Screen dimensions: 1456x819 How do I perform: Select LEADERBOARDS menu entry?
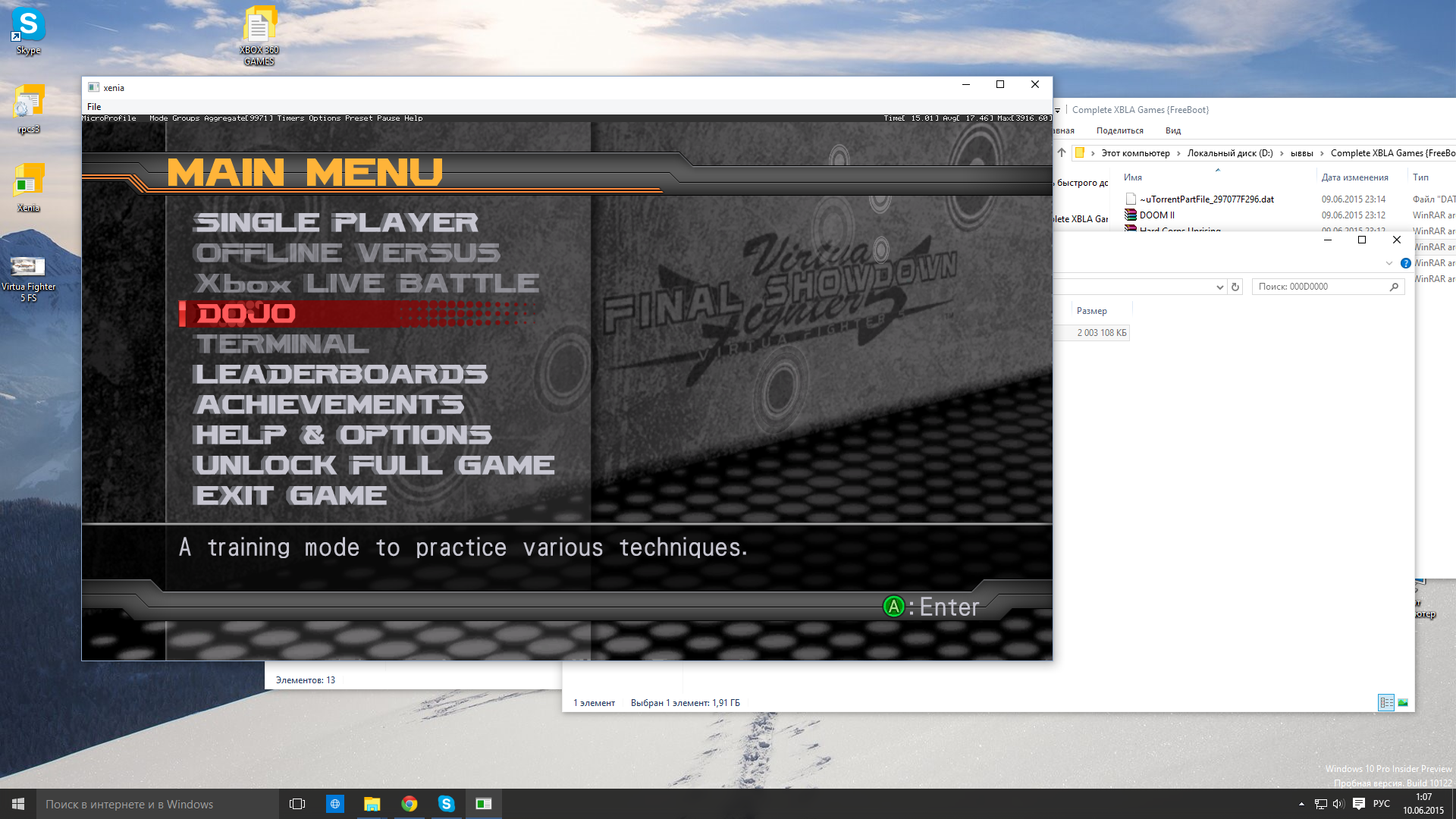pos(340,374)
